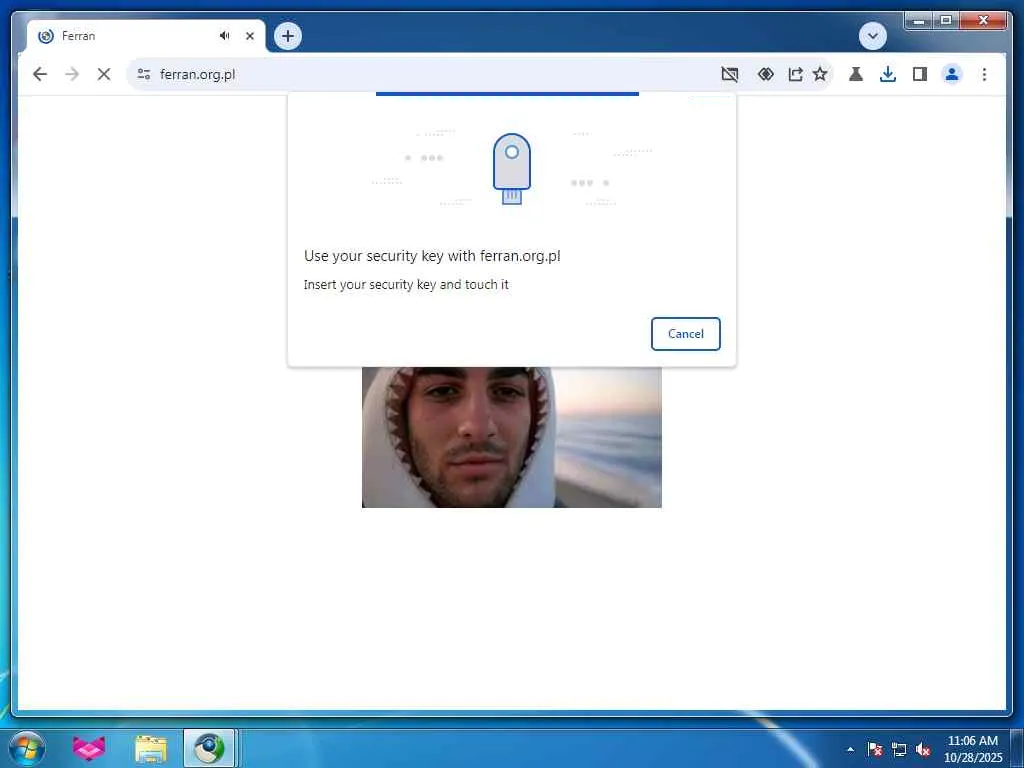Screen dimensions: 1024x768
Task: Open Chrome Labs flask icon
Action: pyautogui.click(x=856, y=74)
